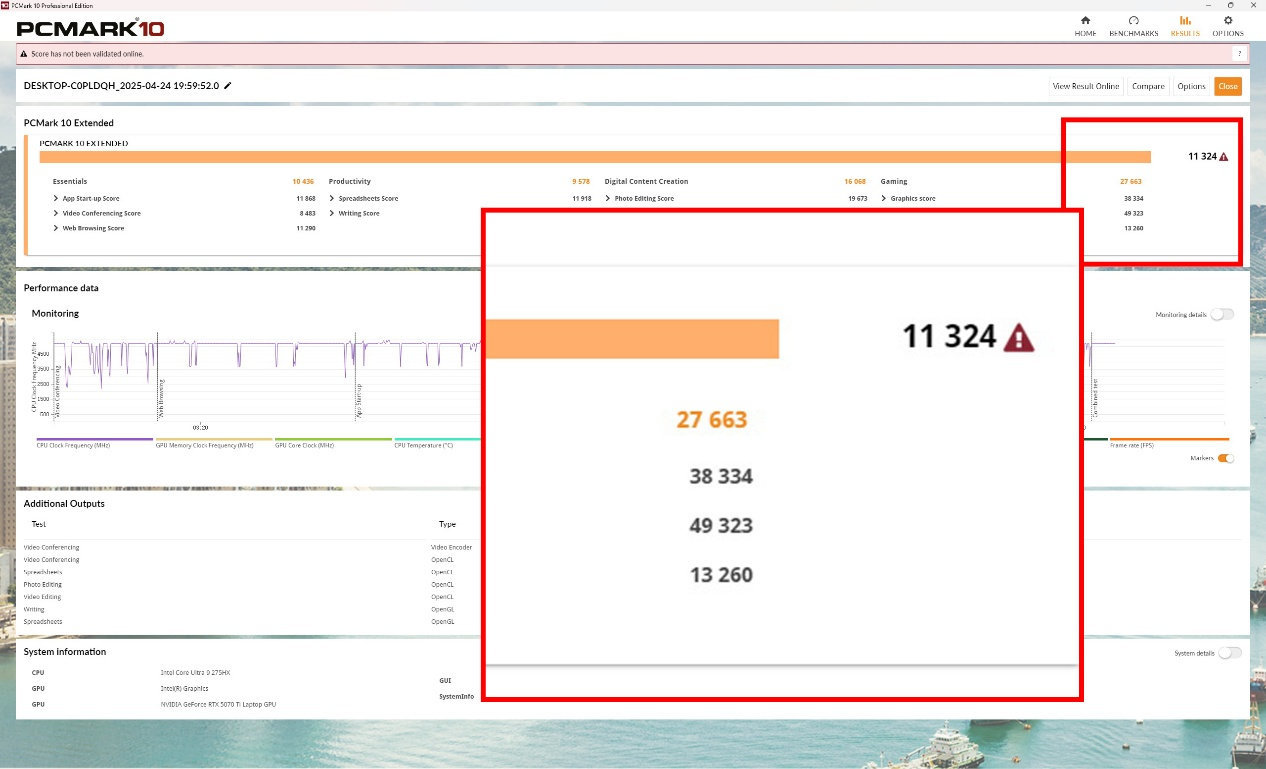Image resolution: width=1266 pixels, height=769 pixels.
Task: Expand Video Conferencing Score details
Action: 56,213
